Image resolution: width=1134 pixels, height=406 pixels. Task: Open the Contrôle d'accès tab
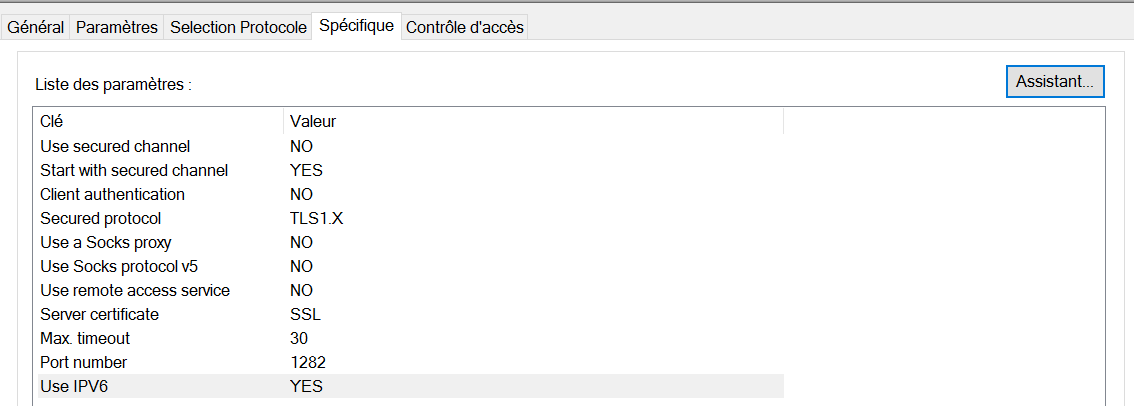(x=464, y=27)
